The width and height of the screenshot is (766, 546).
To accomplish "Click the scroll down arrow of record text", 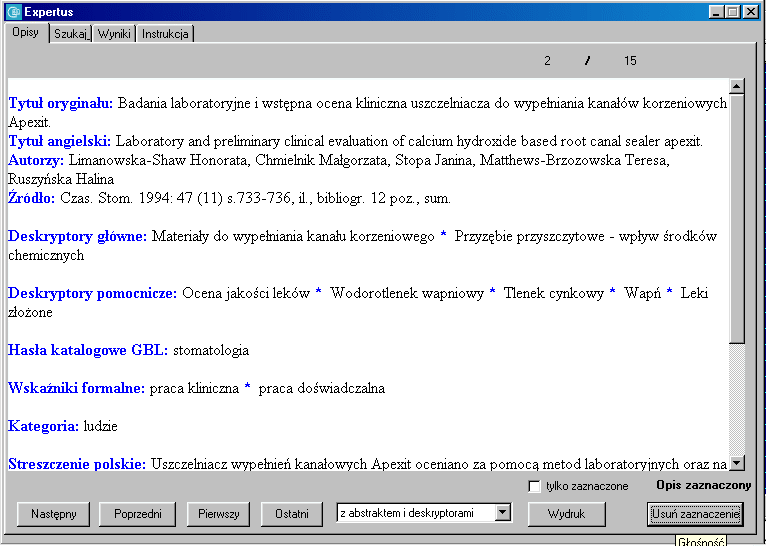I will tap(737, 463).
